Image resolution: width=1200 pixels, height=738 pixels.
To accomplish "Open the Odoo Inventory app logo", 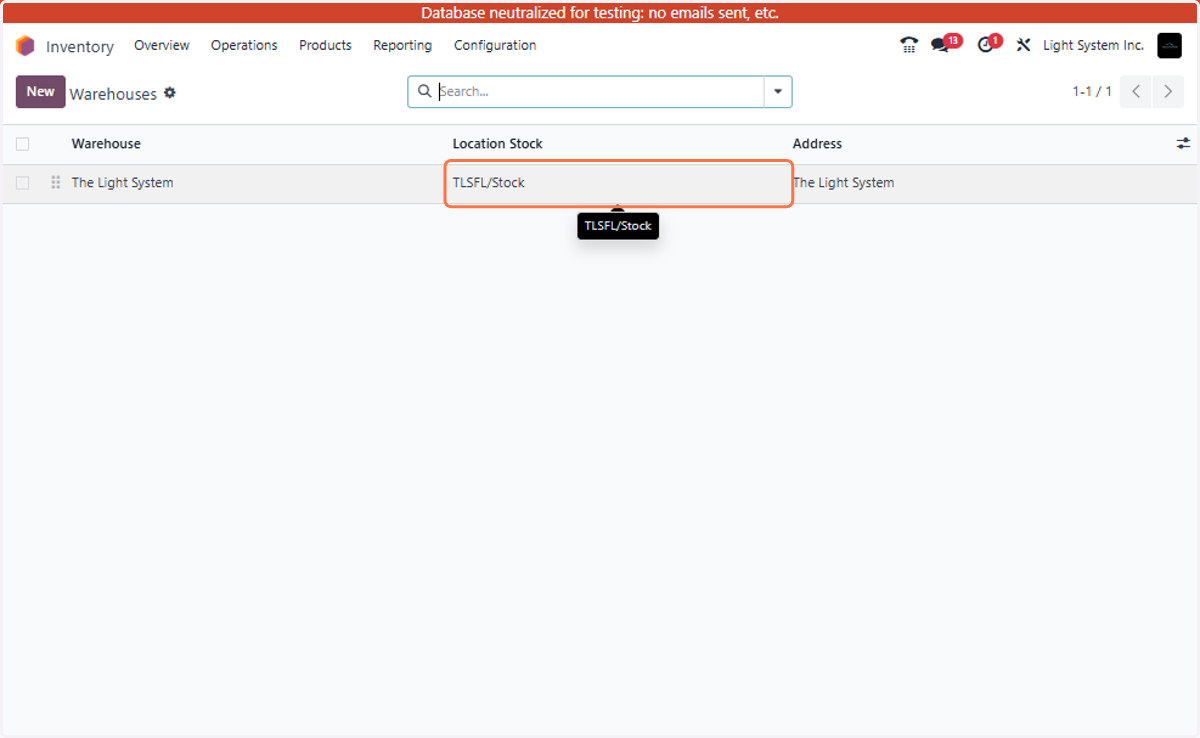I will [25, 46].
